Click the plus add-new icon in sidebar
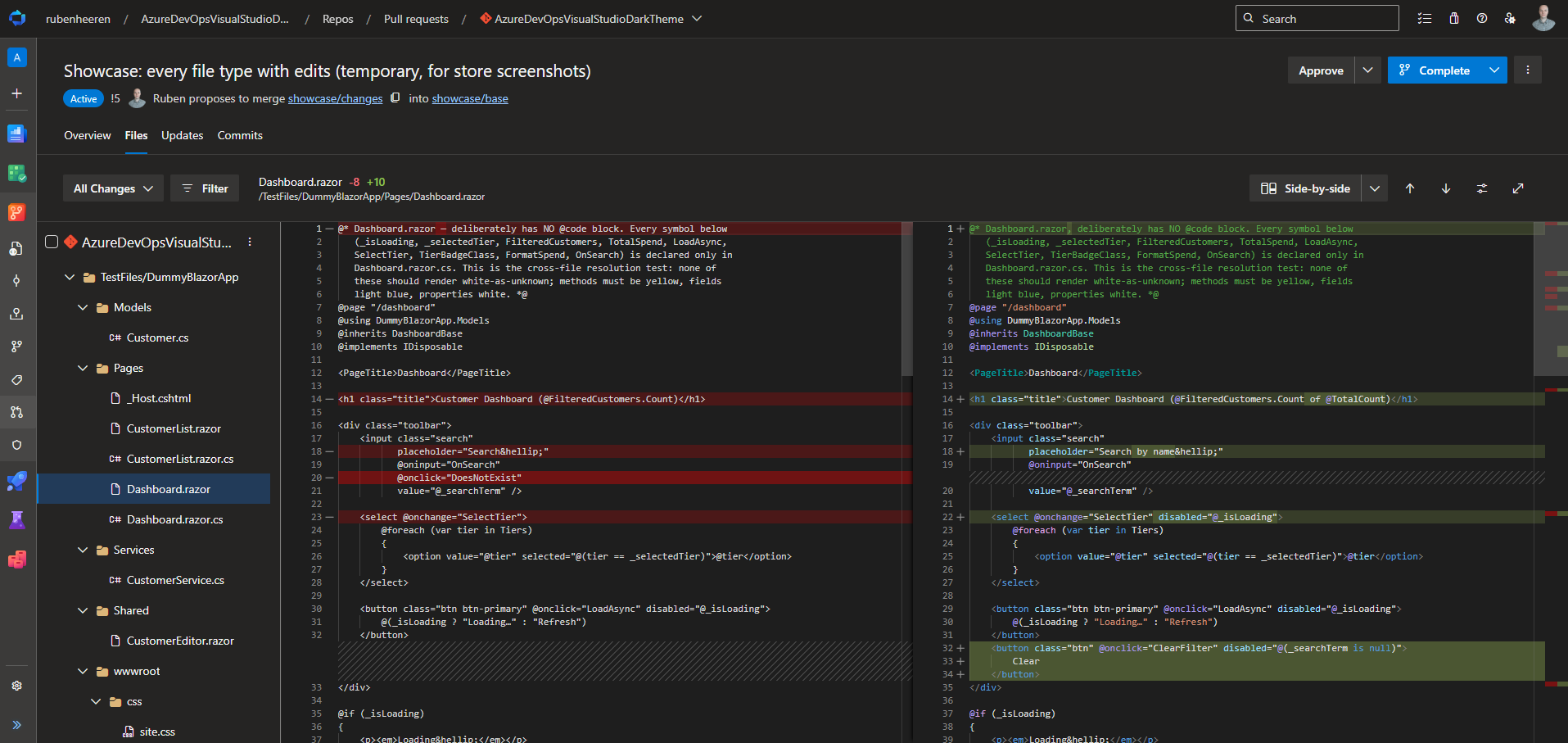 [17, 93]
